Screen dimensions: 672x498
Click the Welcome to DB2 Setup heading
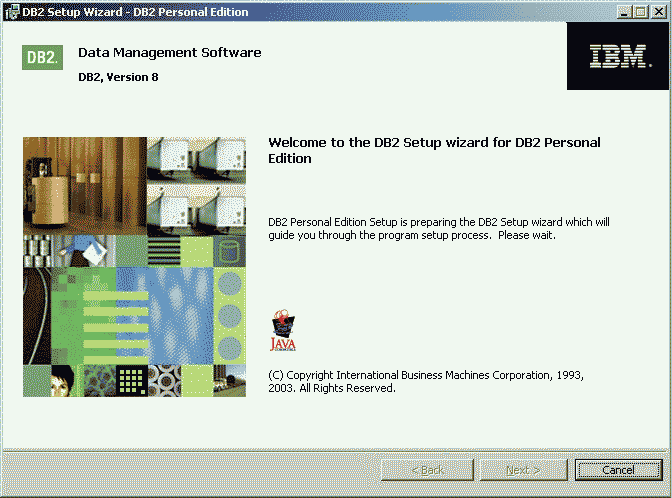434,150
